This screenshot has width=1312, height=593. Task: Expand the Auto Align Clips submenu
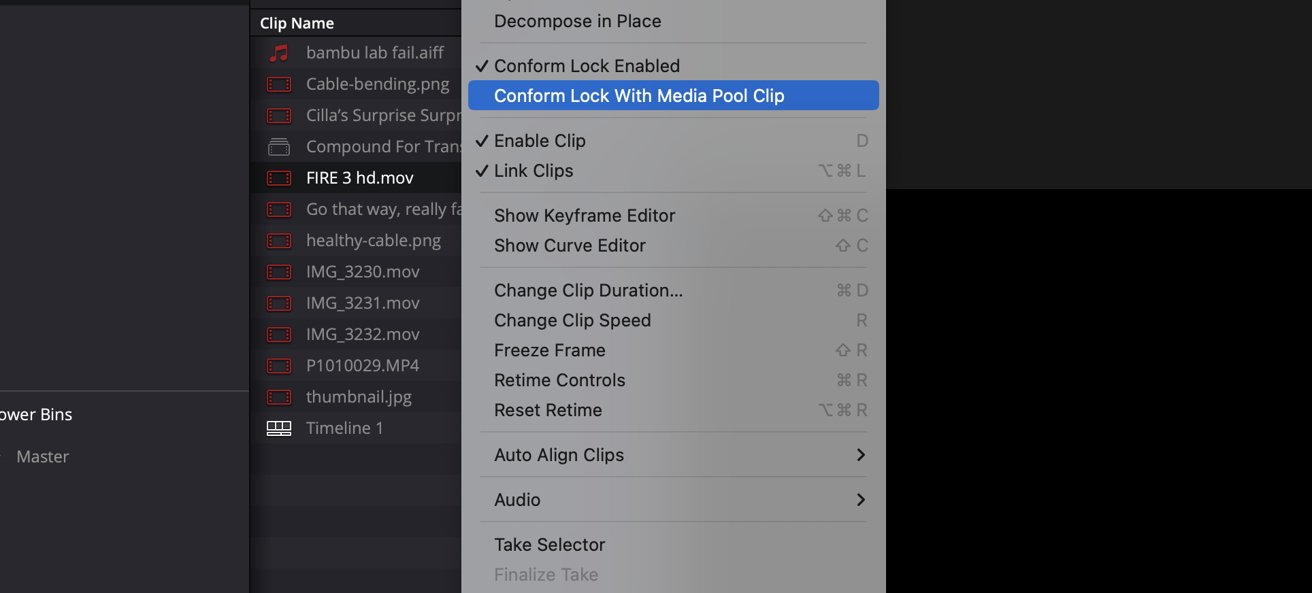coord(559,454)
